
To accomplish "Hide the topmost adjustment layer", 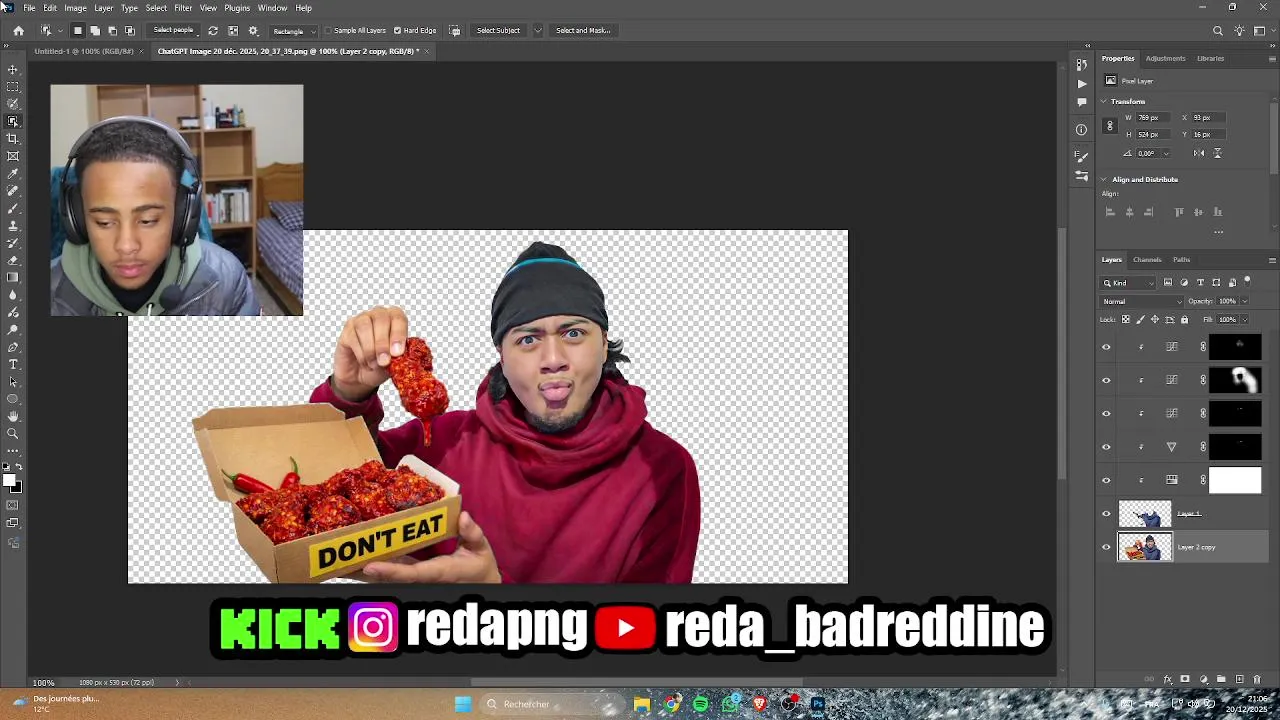I will pos(1106,347).
